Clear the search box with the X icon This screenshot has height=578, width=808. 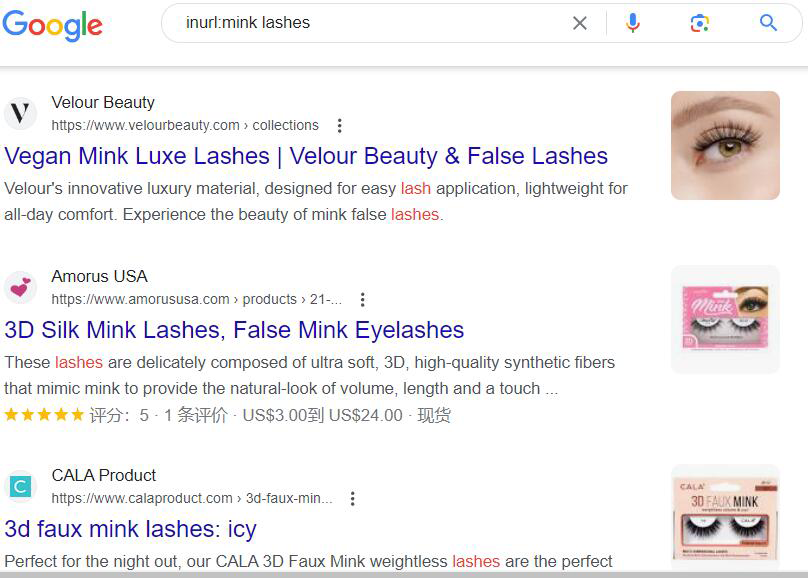(580, 23)
